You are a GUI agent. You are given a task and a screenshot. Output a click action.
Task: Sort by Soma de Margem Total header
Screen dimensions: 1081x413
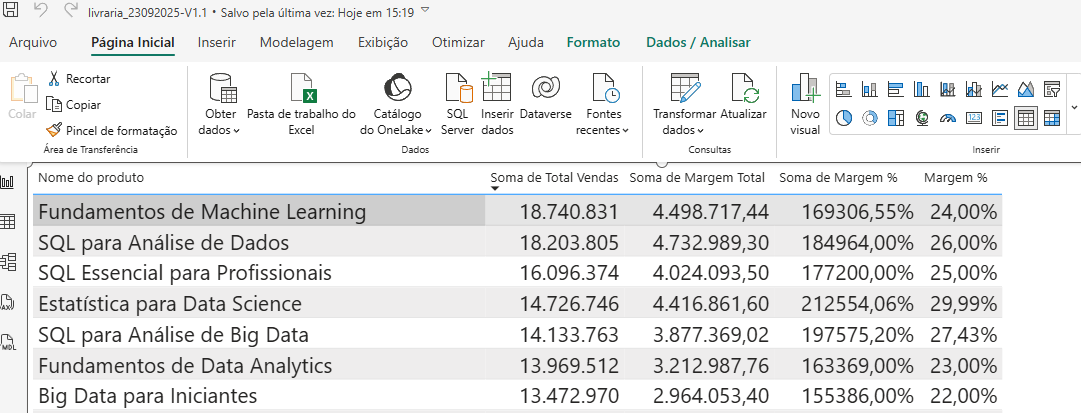pyautogui.click(x=697, y=177)
